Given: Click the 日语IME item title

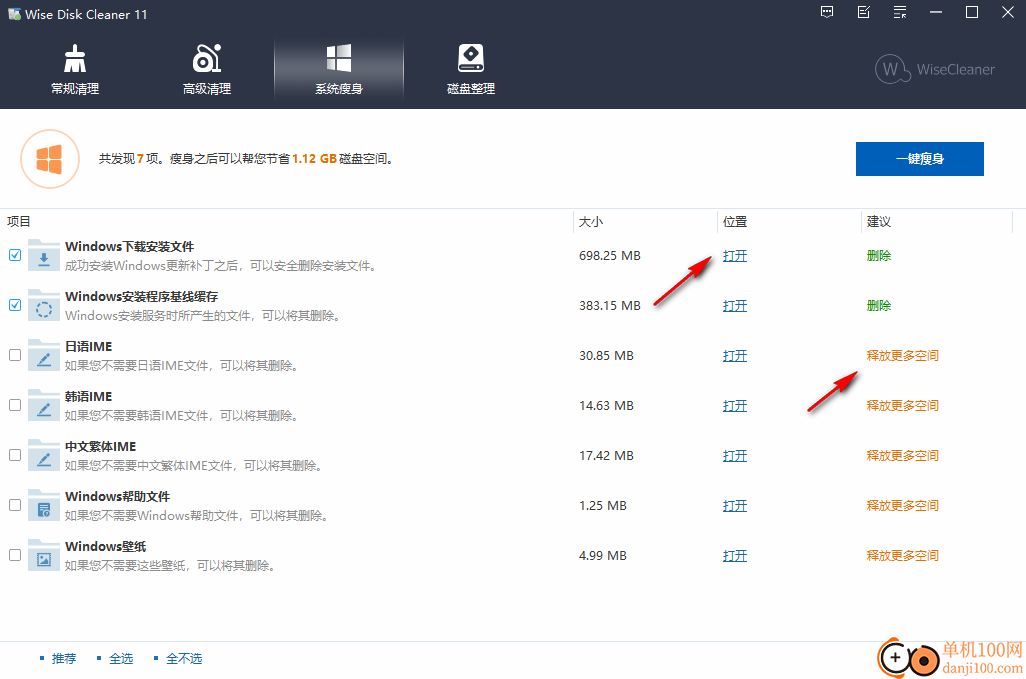Looking at the screenshot, I should coord(88,347).
